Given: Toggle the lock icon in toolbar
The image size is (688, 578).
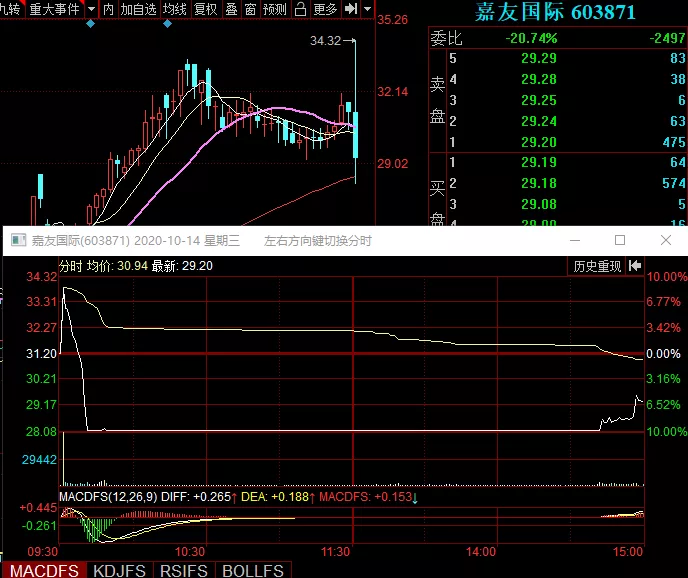Looking at the screenshot, I should [301, 9].
